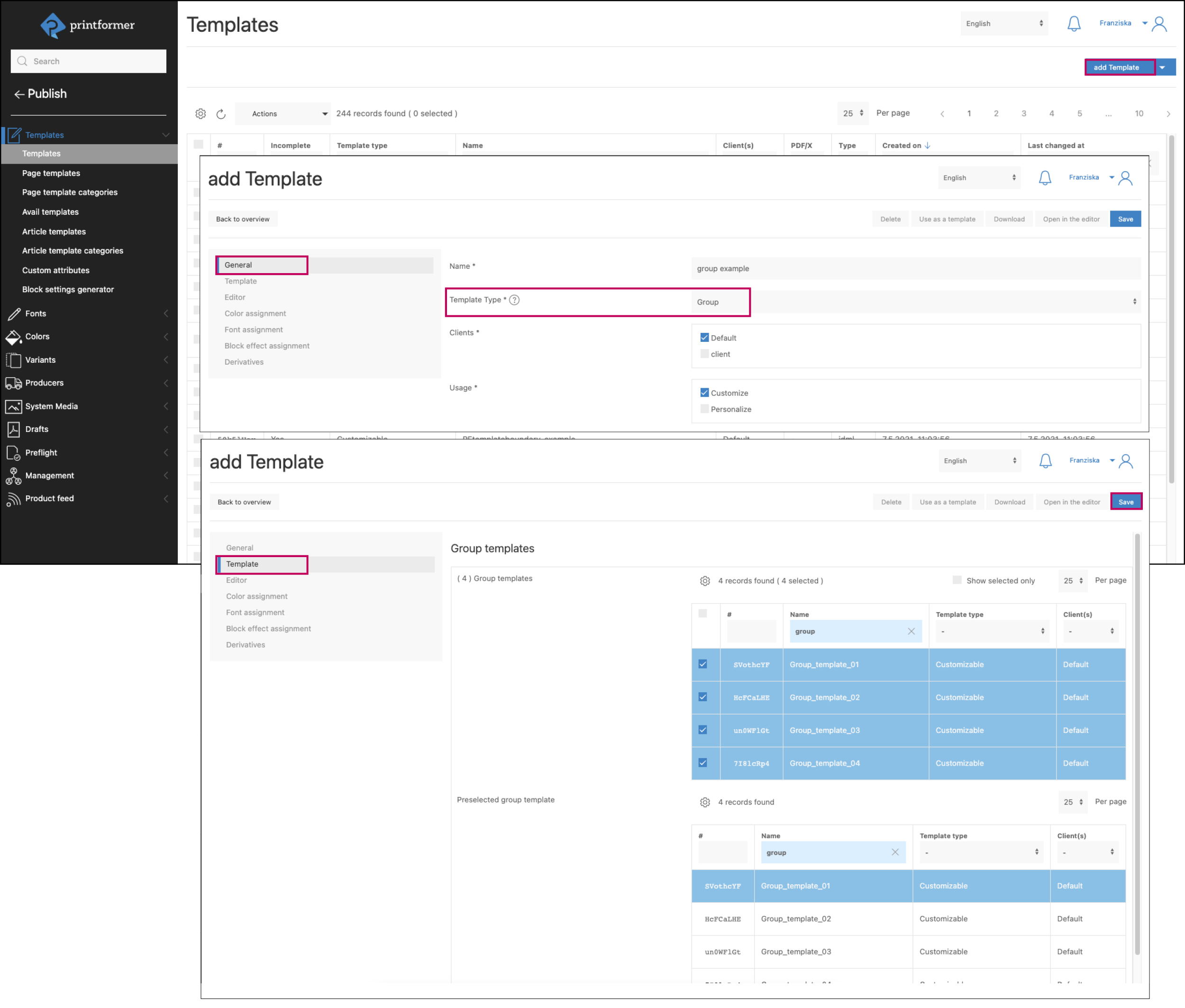Open table settings gear next to Actions

pos(201,114)
